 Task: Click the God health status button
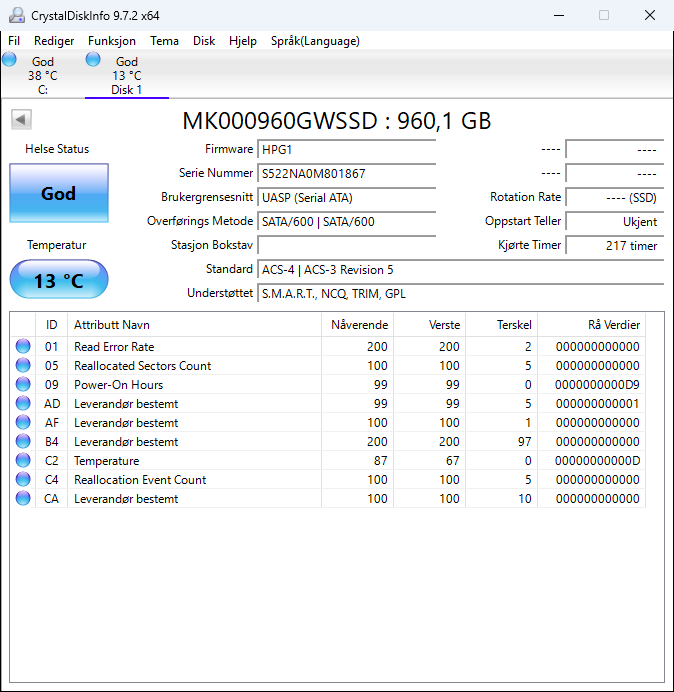[59, 193]
